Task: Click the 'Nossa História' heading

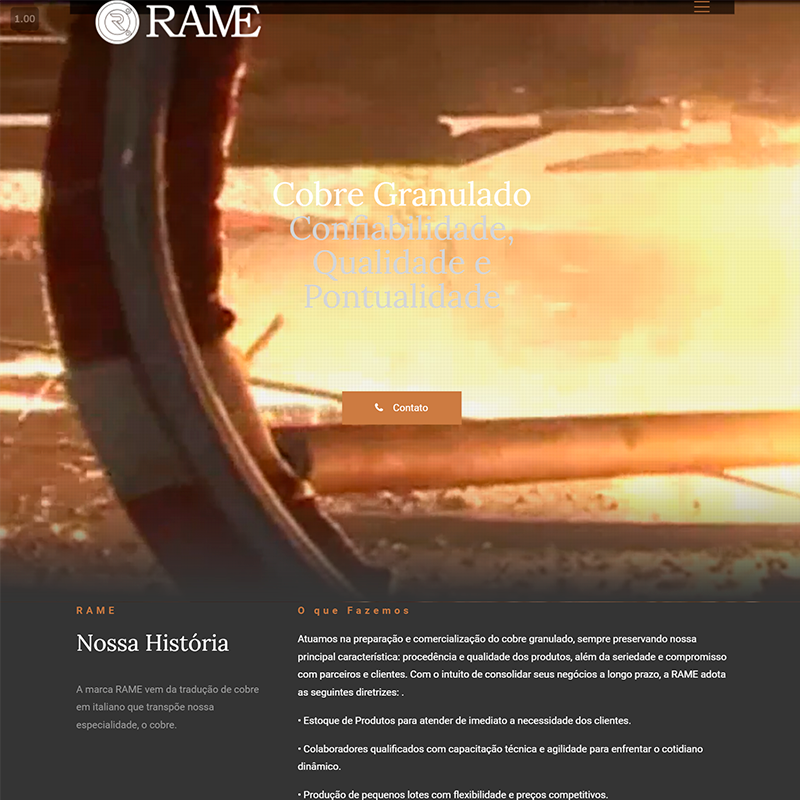Action: point(152,643)
